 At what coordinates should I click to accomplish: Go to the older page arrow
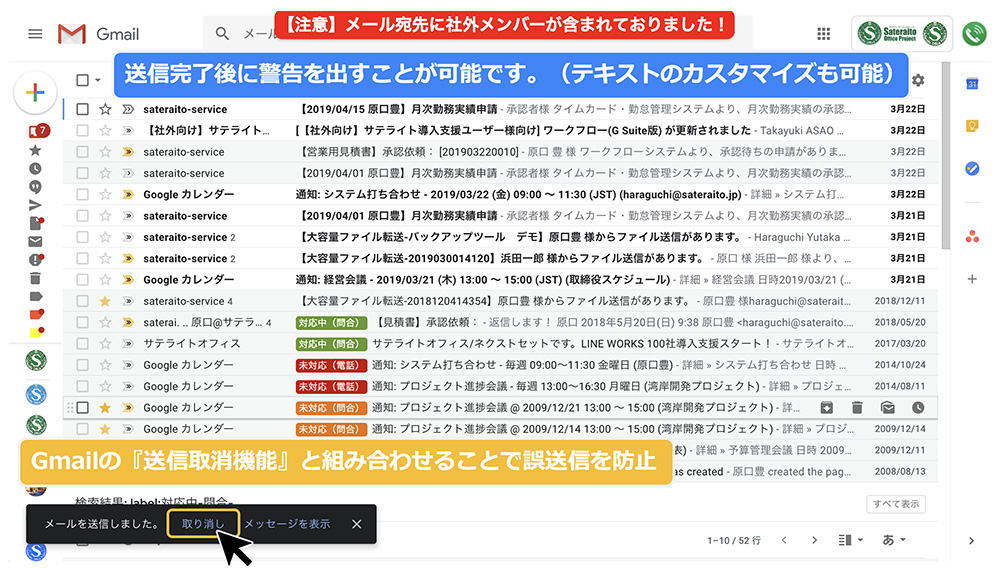[814, 540]
